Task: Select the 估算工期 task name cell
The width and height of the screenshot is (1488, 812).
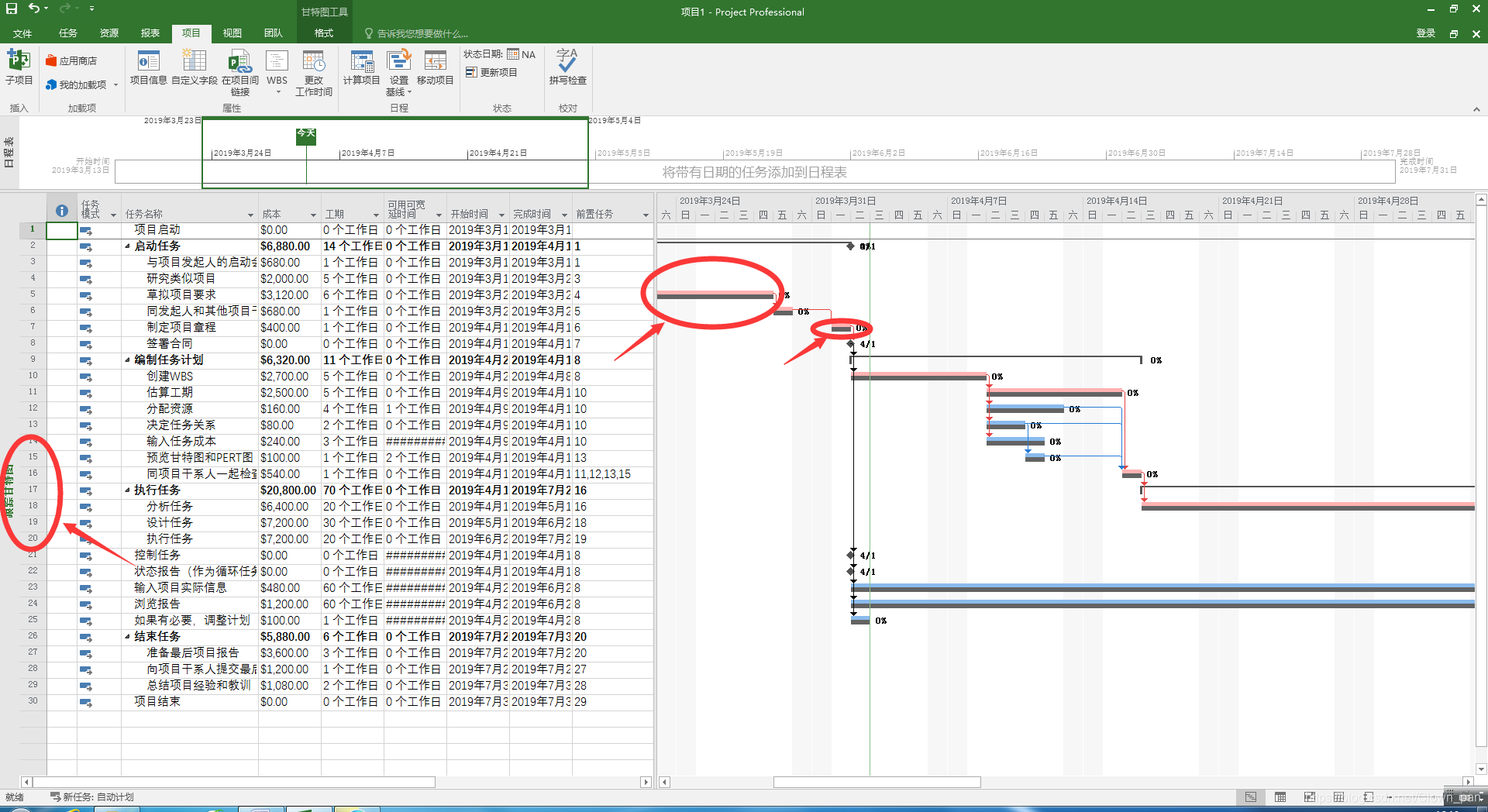Action: [190, 393]
